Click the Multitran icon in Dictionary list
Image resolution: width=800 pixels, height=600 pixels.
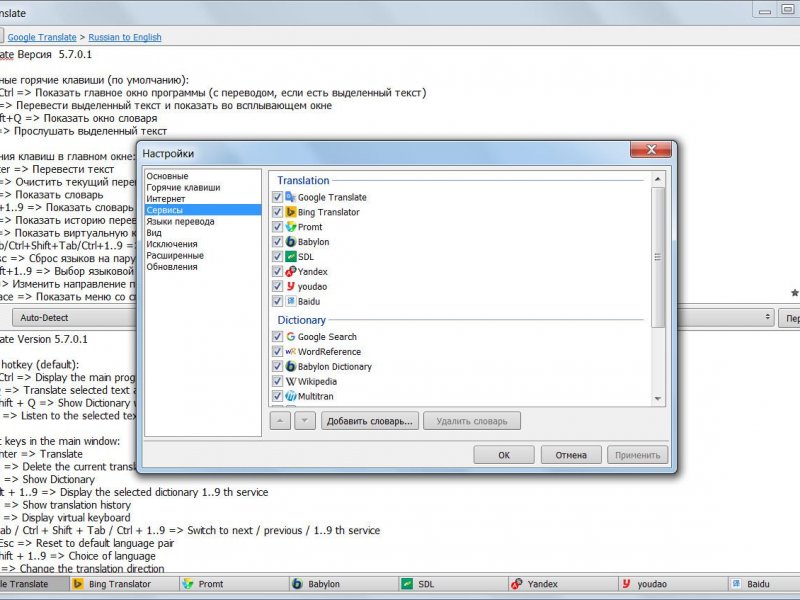[x=291, y=396]
